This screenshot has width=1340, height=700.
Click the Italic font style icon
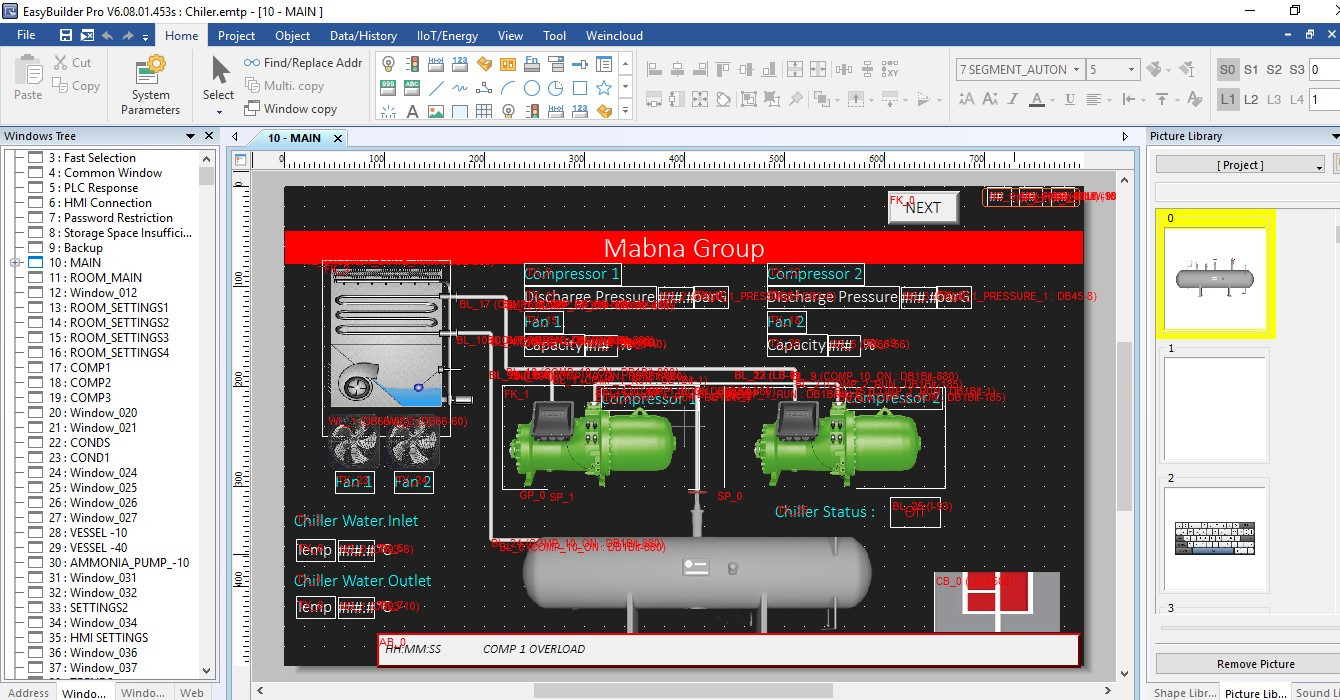(x=1014, y=100)
